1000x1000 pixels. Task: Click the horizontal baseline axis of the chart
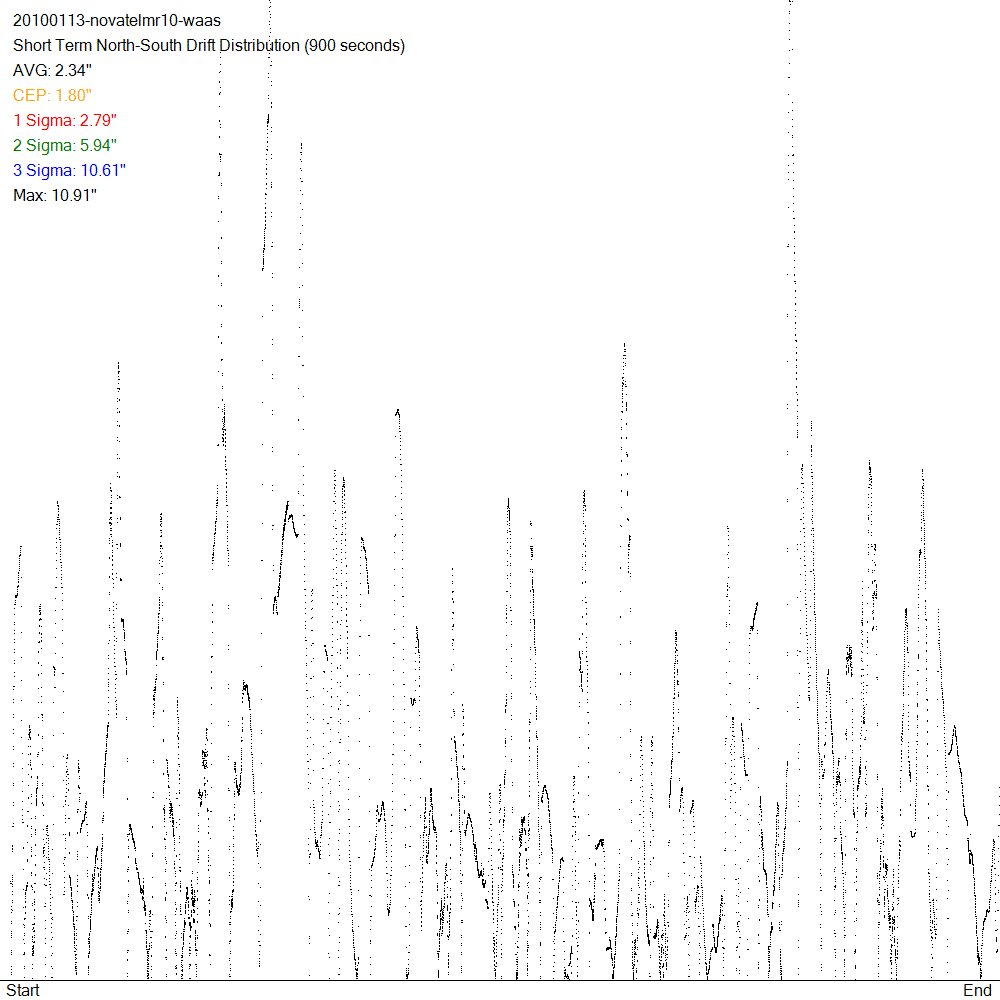[500, 980]
